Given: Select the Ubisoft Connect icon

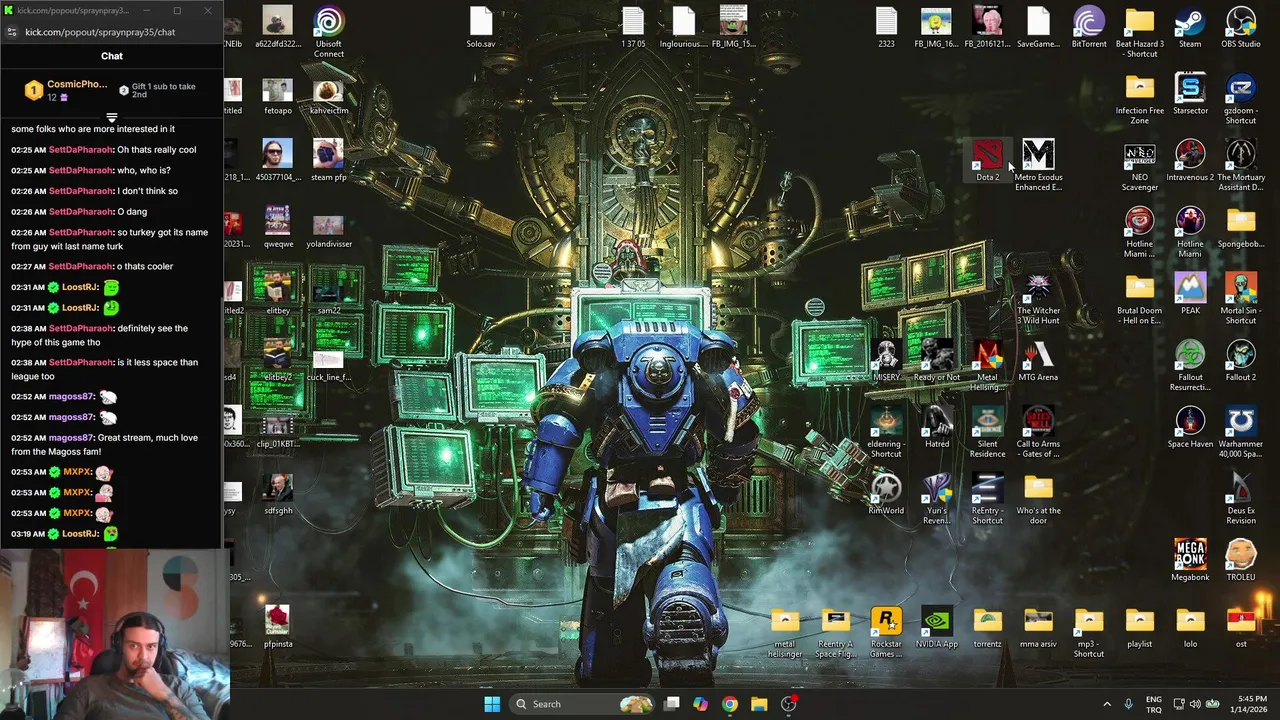Looking at the screenshot, I should (328, 33).
